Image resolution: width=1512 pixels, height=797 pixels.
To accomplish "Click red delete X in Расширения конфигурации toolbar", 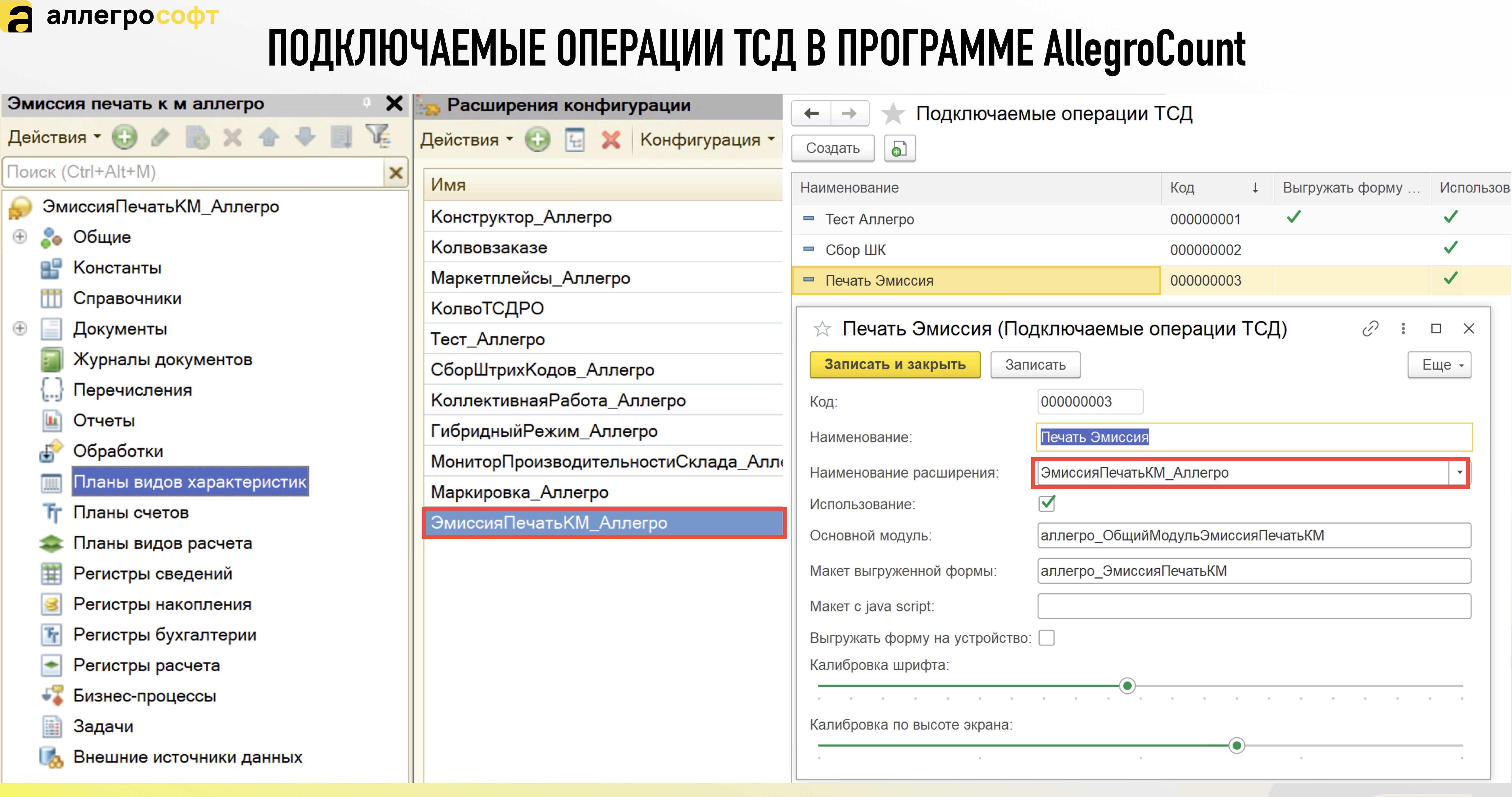I will tap(611, 140).
